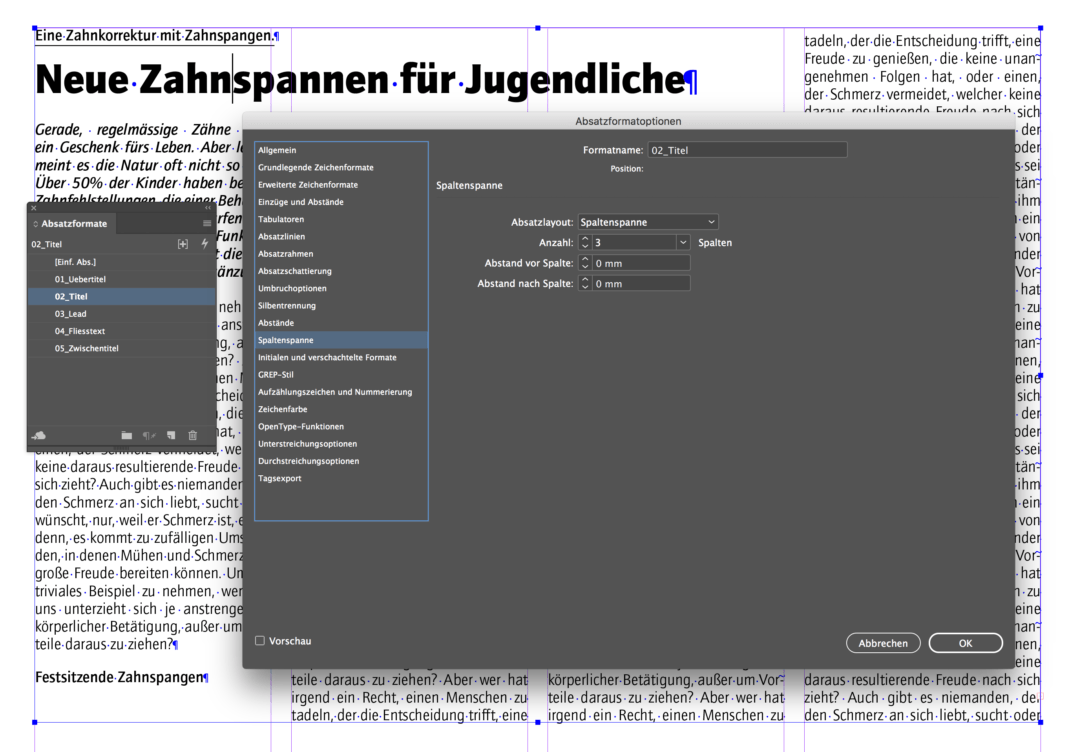Viewport: 1068px width, 752px height.
Task: Enable the Vorschau checkbox
Action: click(x=260, y=641)
